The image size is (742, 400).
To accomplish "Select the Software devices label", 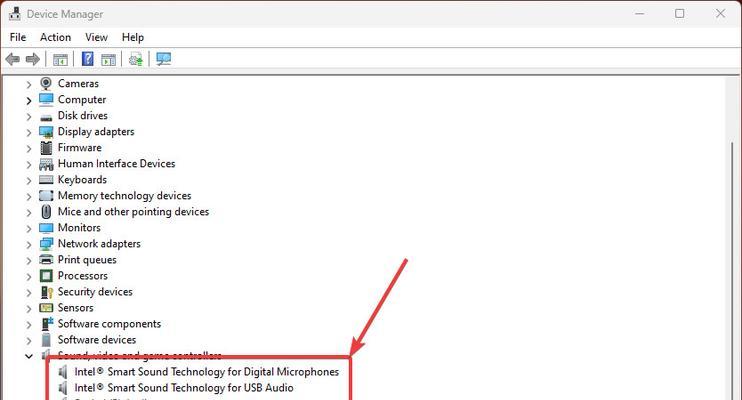I will pos(97,340).
